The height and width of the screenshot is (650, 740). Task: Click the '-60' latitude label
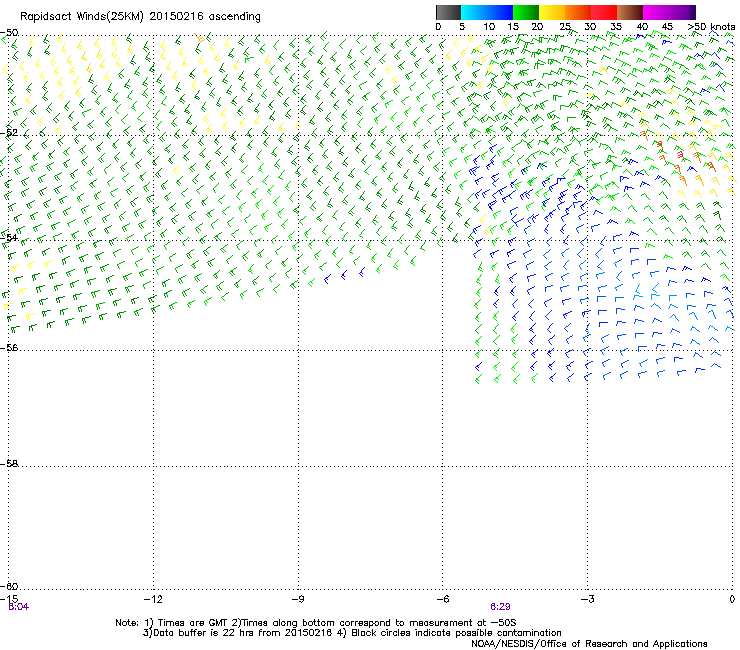pyautogui.click(x=9, y=586)
